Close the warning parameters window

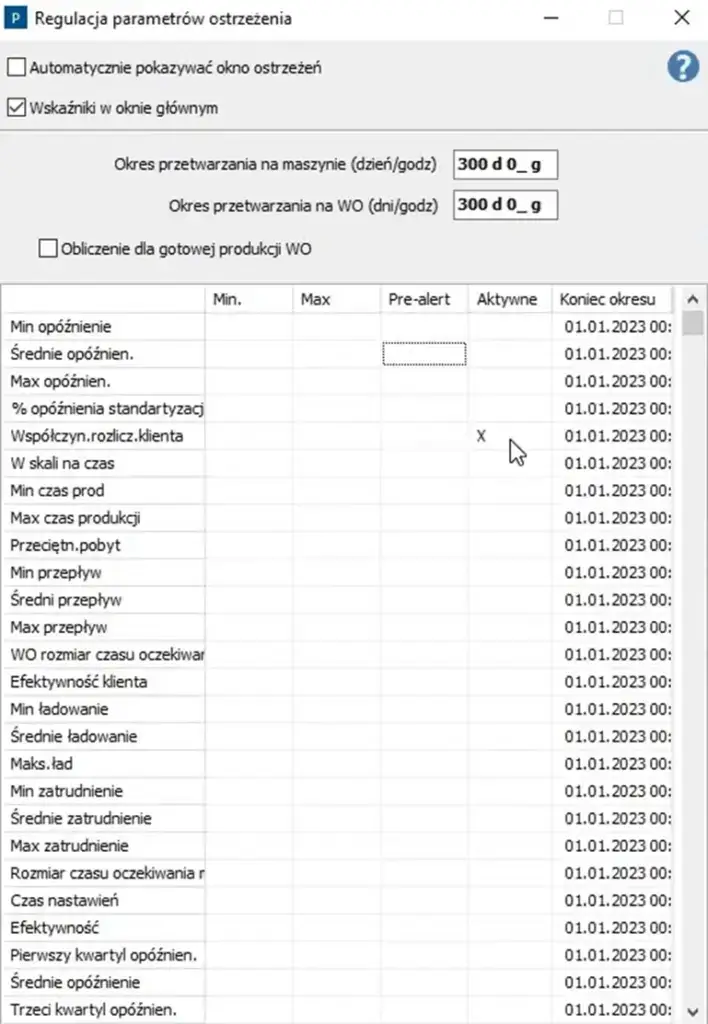681,17
